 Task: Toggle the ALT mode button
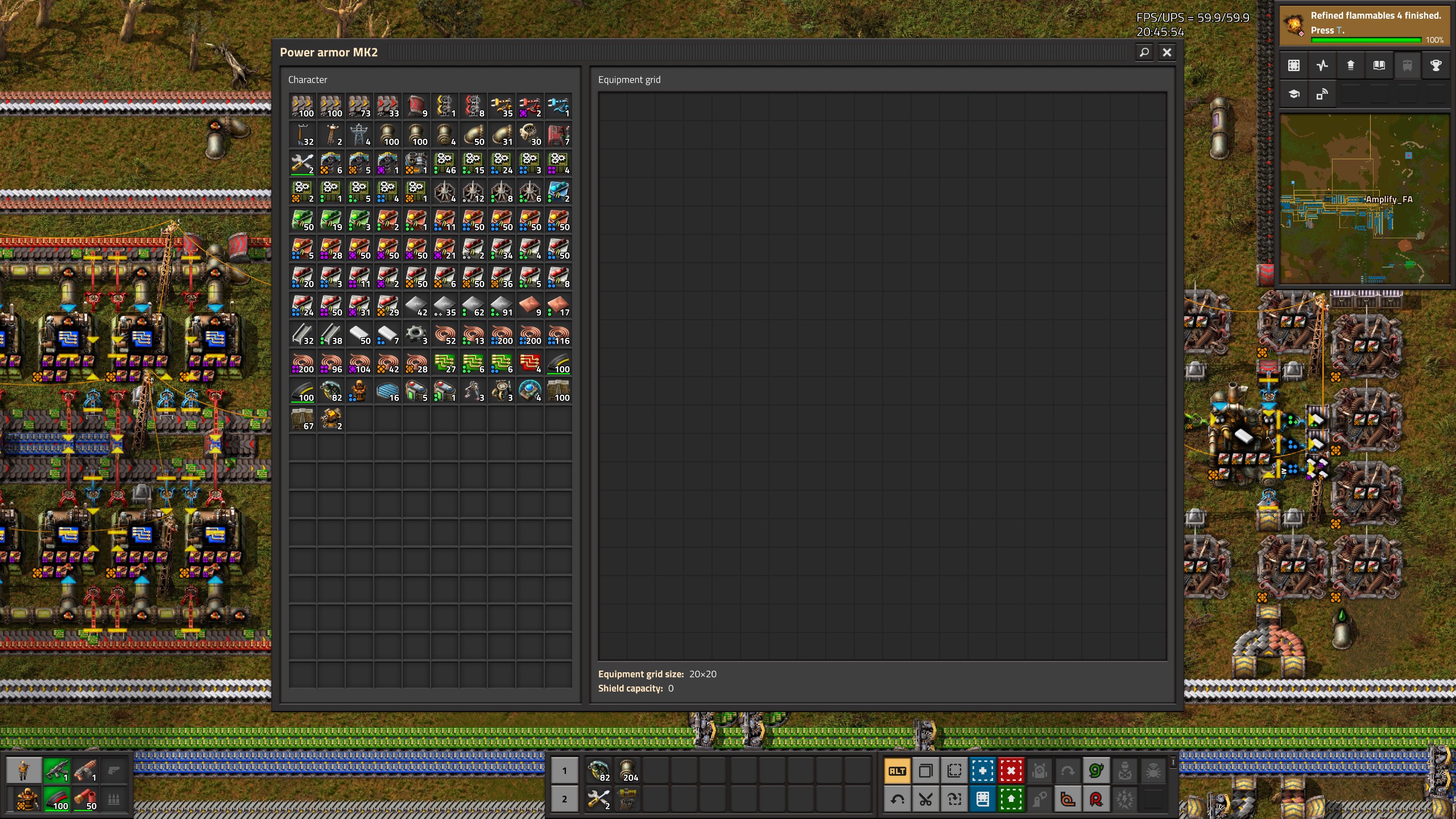click(897, 771)
